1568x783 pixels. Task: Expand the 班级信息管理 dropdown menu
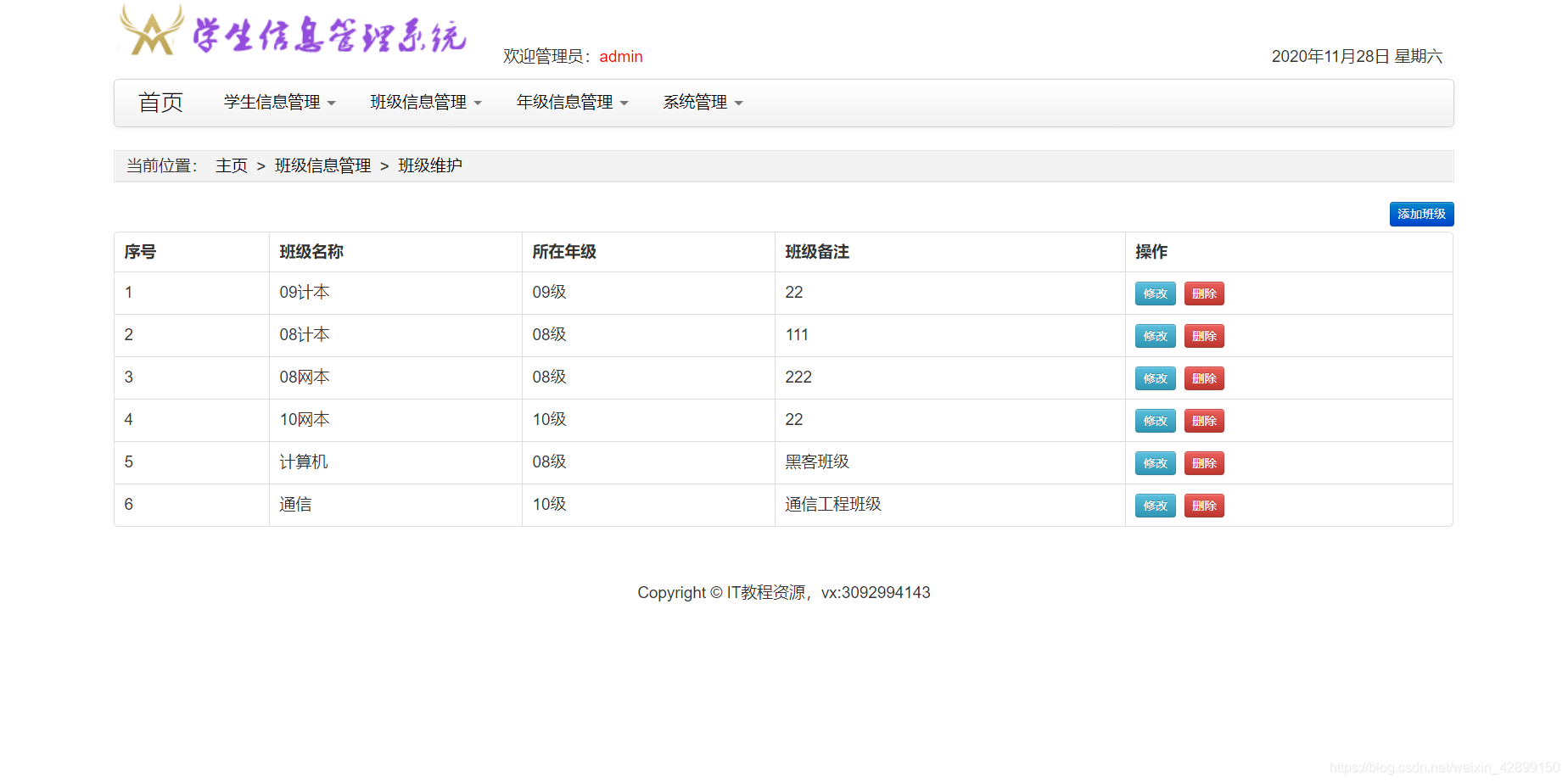click(x=426, y=103)
